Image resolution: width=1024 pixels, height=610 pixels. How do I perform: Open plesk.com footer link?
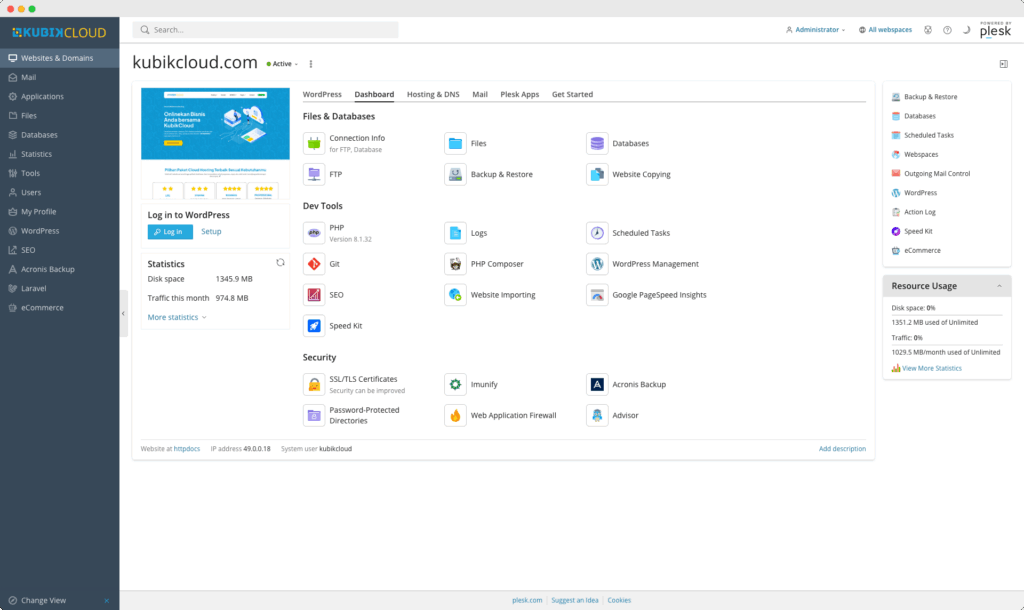(x=527, y=600)
